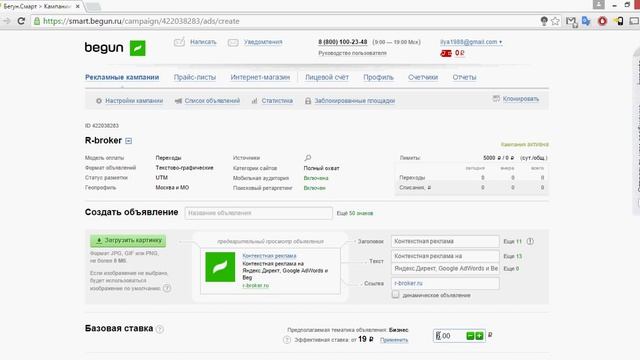Click the second Текст input line
640x360 pixels.
[x=445, y=269]
